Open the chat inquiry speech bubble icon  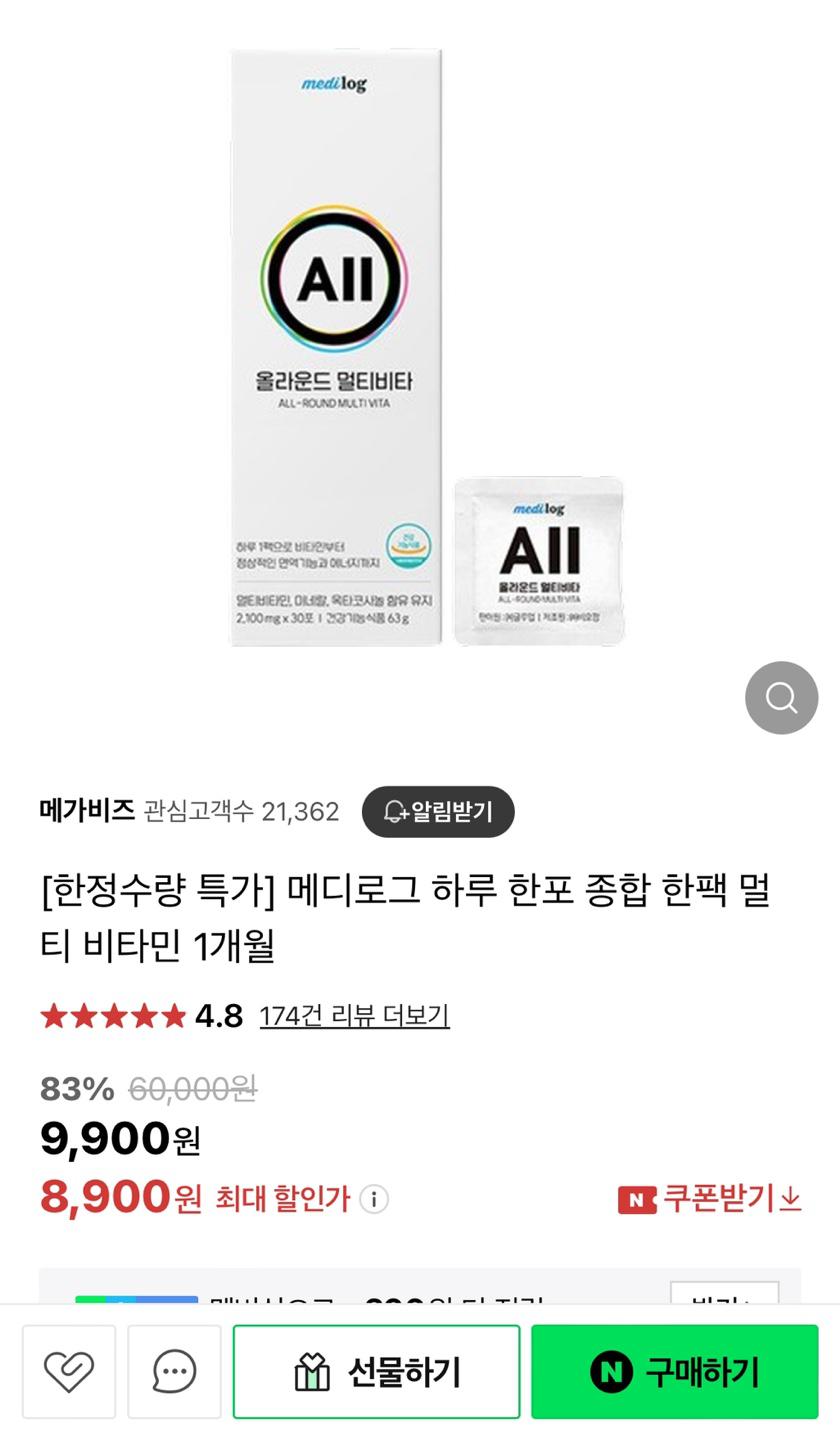pyautogui.click(x=174, y=1371)
